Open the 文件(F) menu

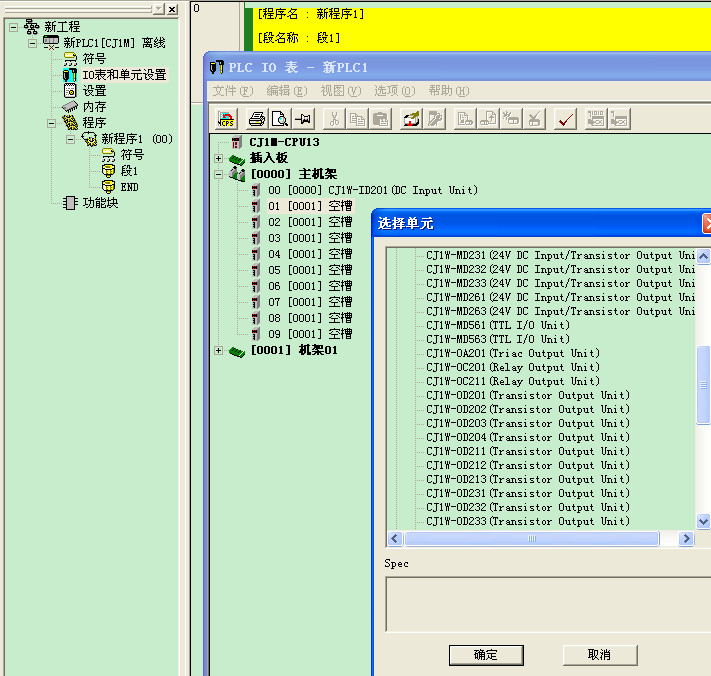[x=232, y=91]
